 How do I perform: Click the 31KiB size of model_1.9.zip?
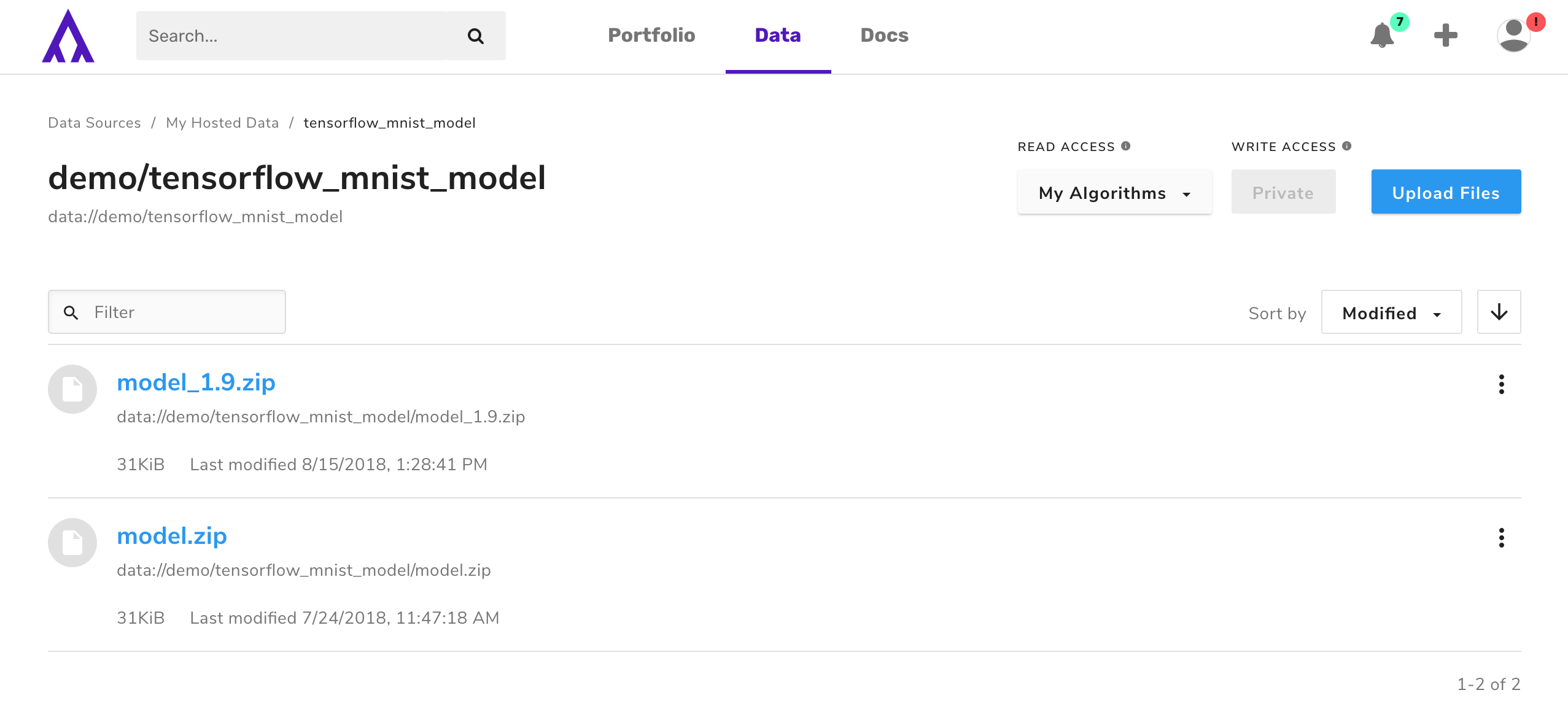tap(141, 465)
